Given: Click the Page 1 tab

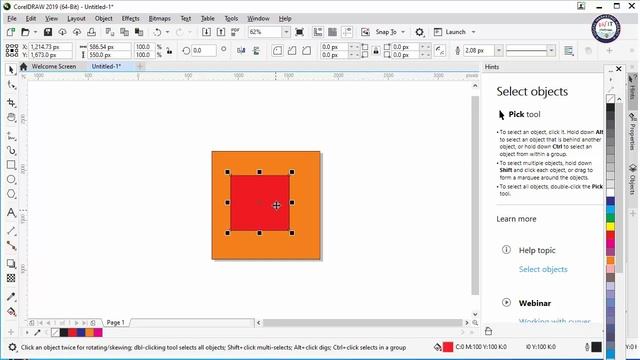Looking at the screenshot, I should (116, 322).
